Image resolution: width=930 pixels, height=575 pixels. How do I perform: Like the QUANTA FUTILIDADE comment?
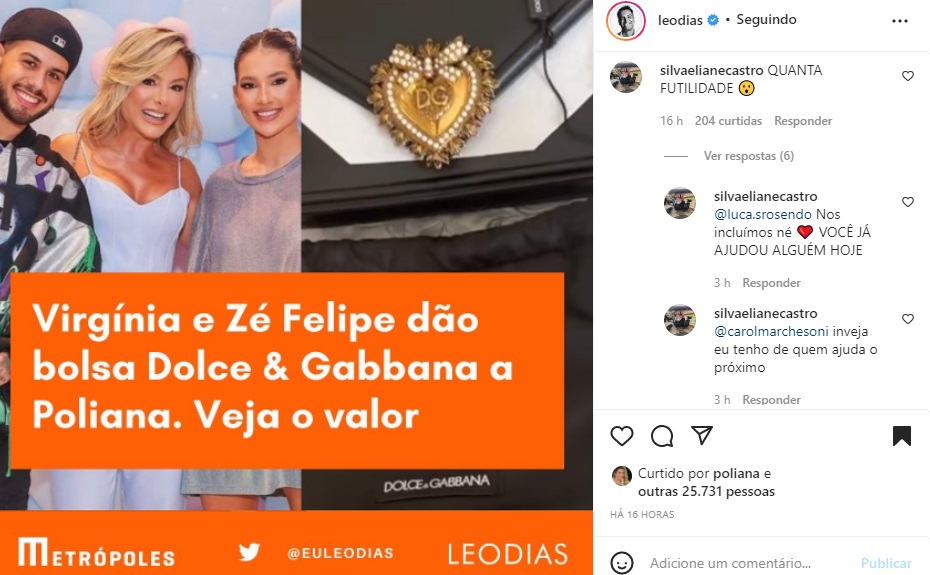[x=907, y=76]
